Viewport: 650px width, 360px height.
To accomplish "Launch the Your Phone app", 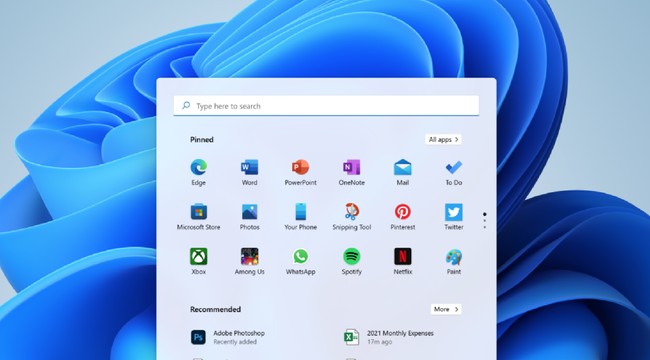I will 301,212.
